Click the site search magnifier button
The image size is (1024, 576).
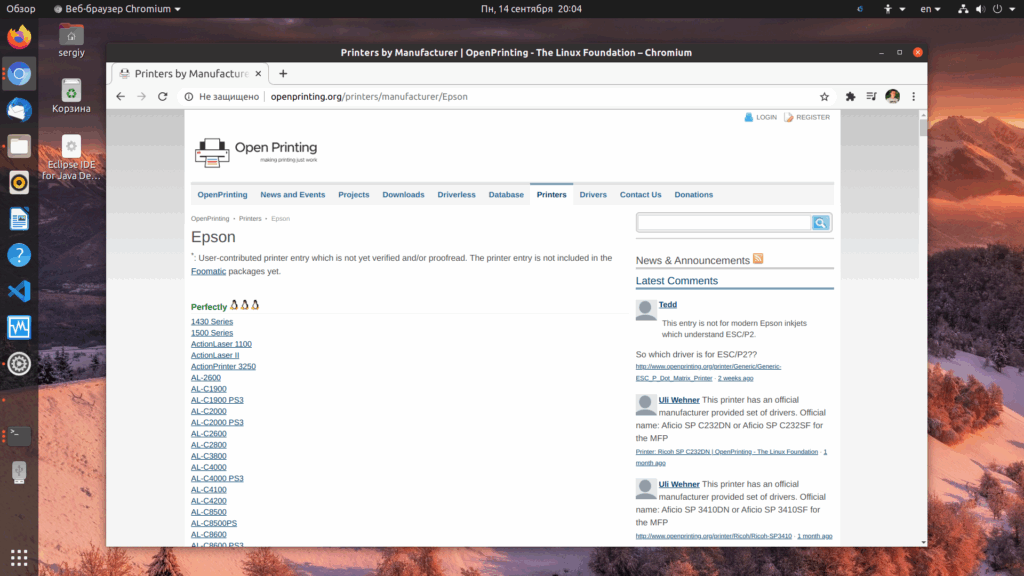[820, 223]
